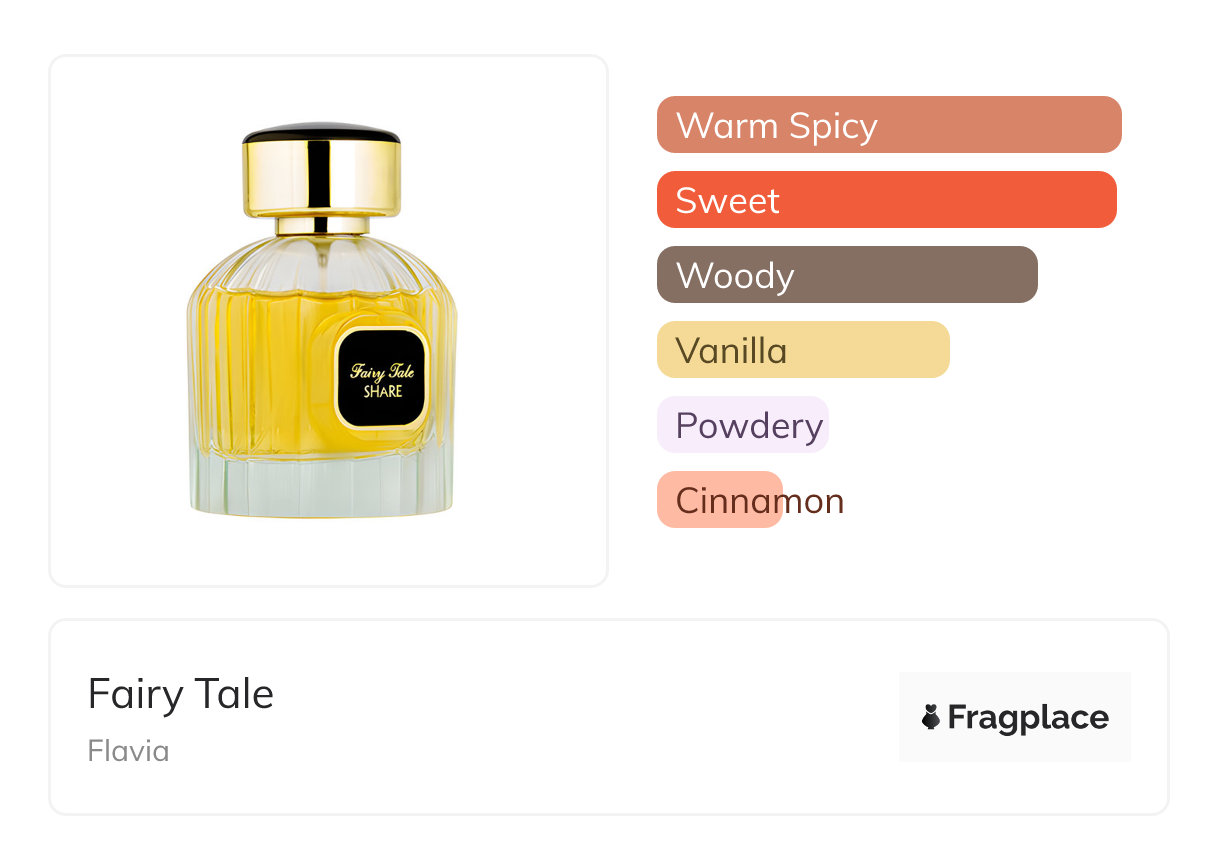Click the Cinnamon label text
This screenshot has width=1218, height=864.
pyautogui.click(x=759, y=500)
